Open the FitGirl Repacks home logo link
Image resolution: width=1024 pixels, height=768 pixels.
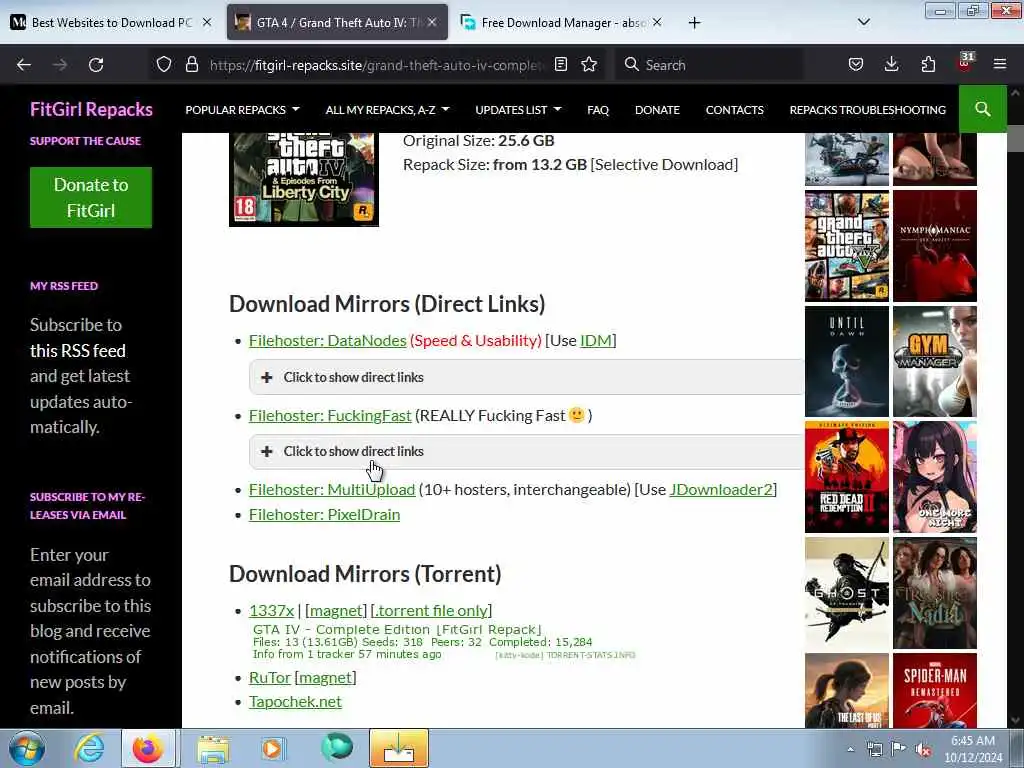[91, 109]
